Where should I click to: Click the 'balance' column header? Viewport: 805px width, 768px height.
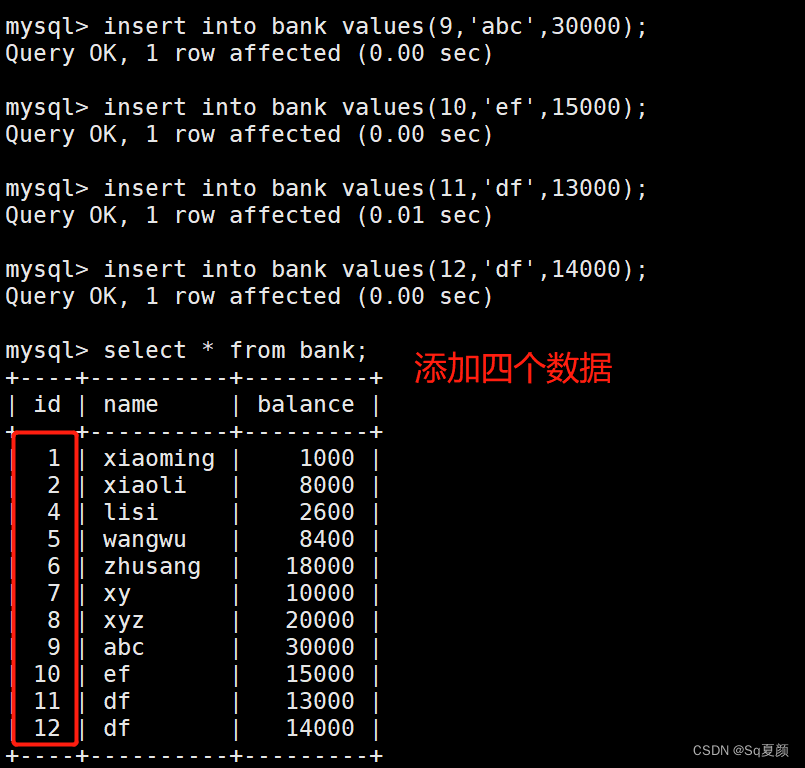tap(306, 405)
